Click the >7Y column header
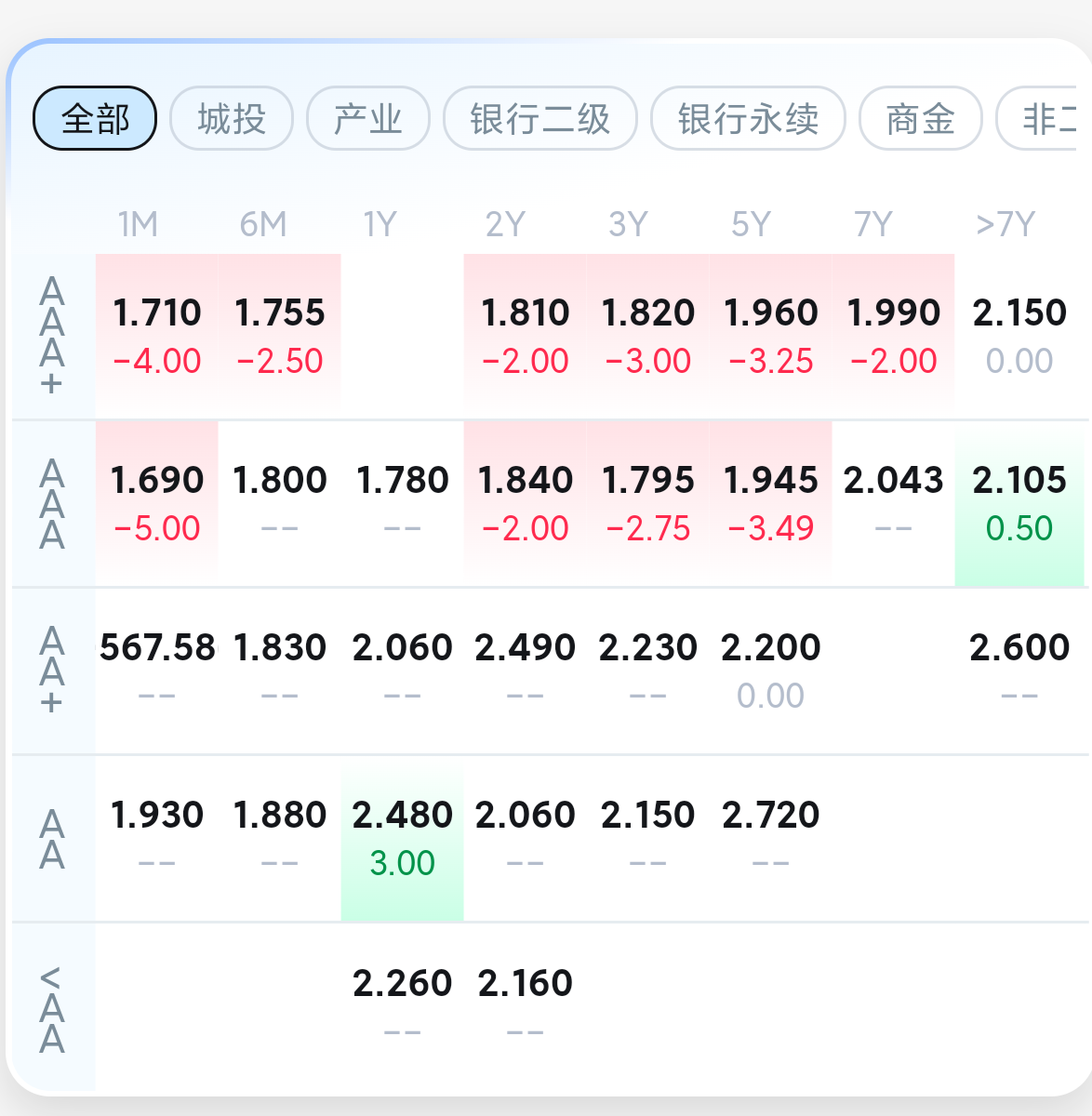Viewport: 1092px width, 1116px height. 1005,224
